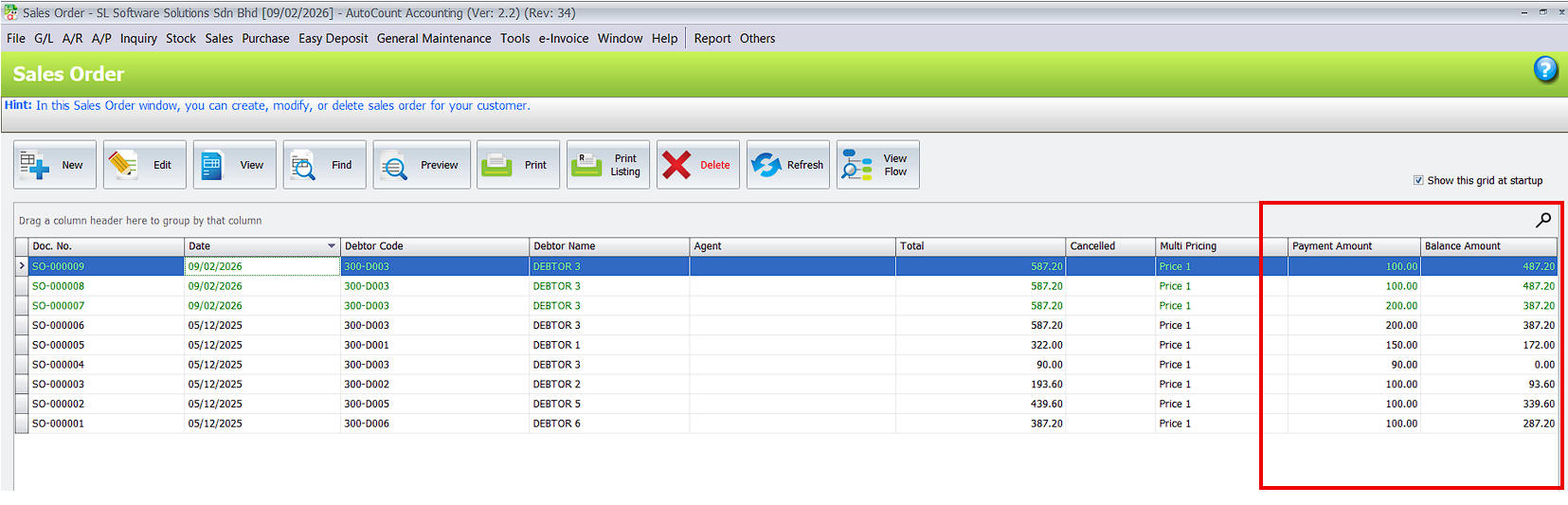Click the Edit pencil icon
The height and width of the screenshot is (505, 1568).
tap(123, 165)
